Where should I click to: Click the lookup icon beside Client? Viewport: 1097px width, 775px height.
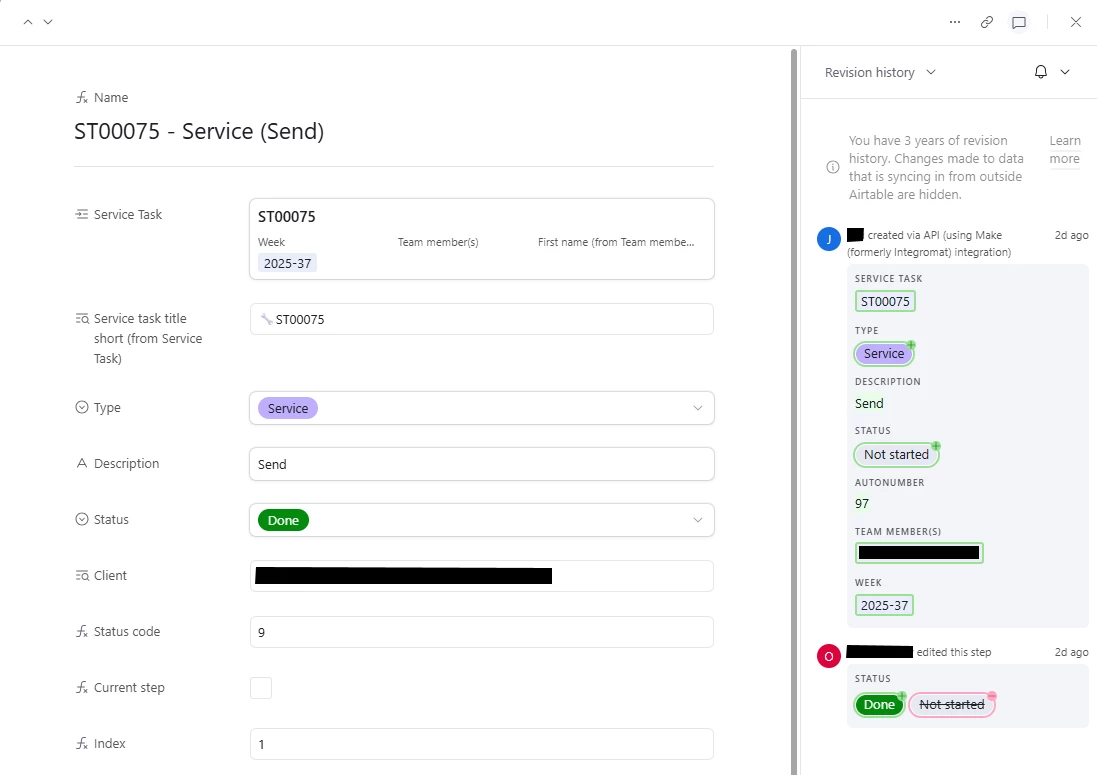[x=82, y=575]
